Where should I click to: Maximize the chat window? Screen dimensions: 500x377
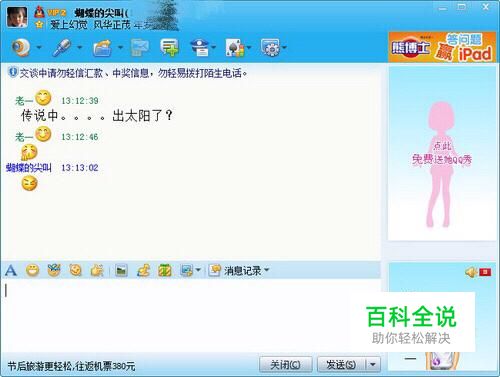(x=462, y=7)
